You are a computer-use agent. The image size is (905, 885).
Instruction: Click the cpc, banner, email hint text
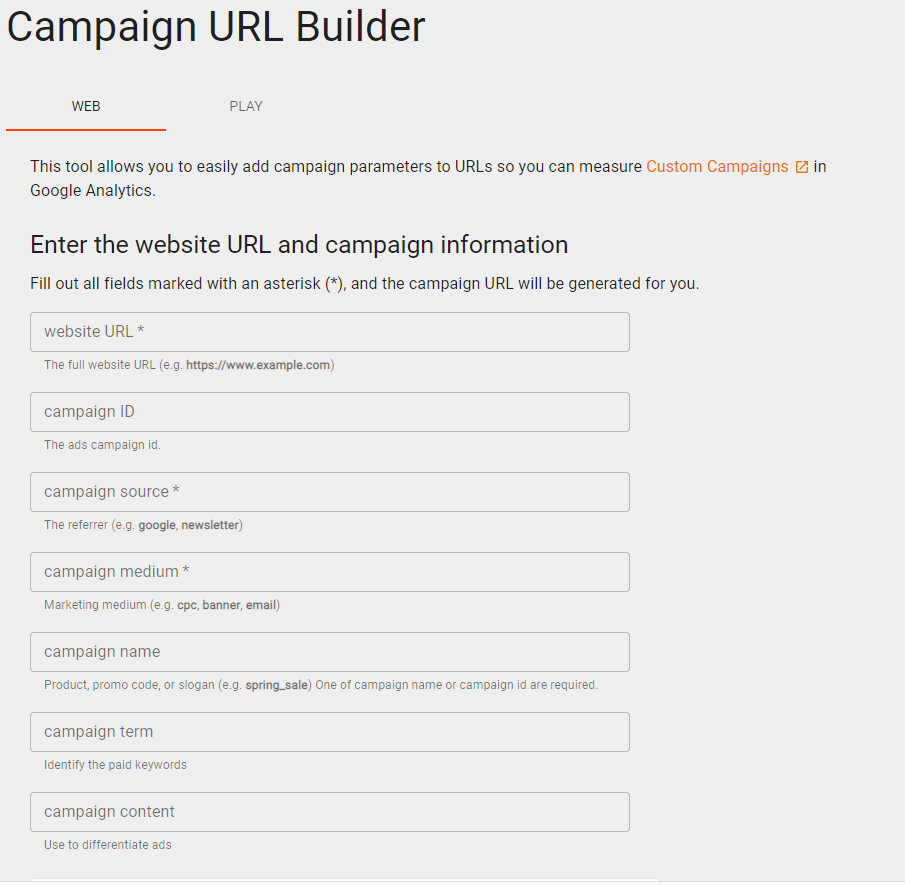(x=227, y=605)
